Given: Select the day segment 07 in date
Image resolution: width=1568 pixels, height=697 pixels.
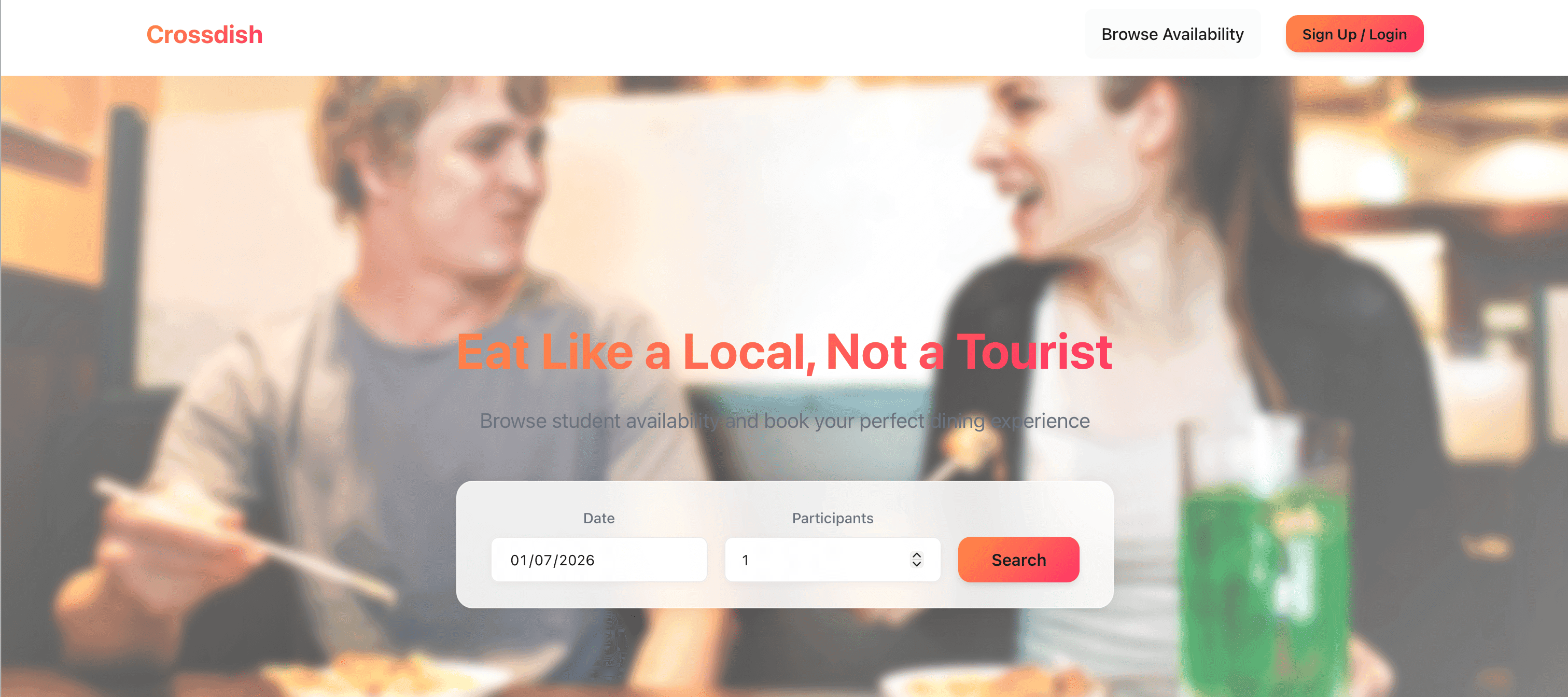Looking at the screenshot, I should click(x=542, y=560).
